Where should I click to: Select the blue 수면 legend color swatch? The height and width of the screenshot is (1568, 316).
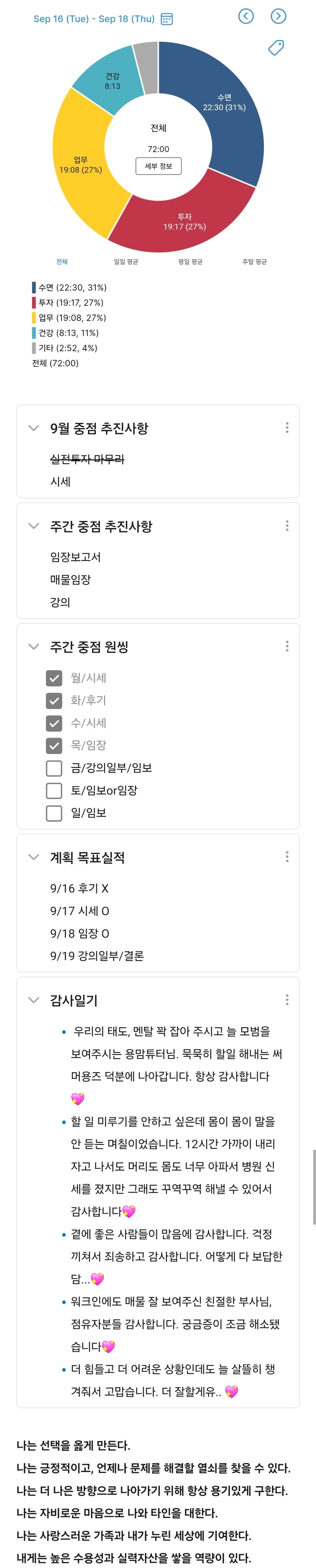coord(34,287)
